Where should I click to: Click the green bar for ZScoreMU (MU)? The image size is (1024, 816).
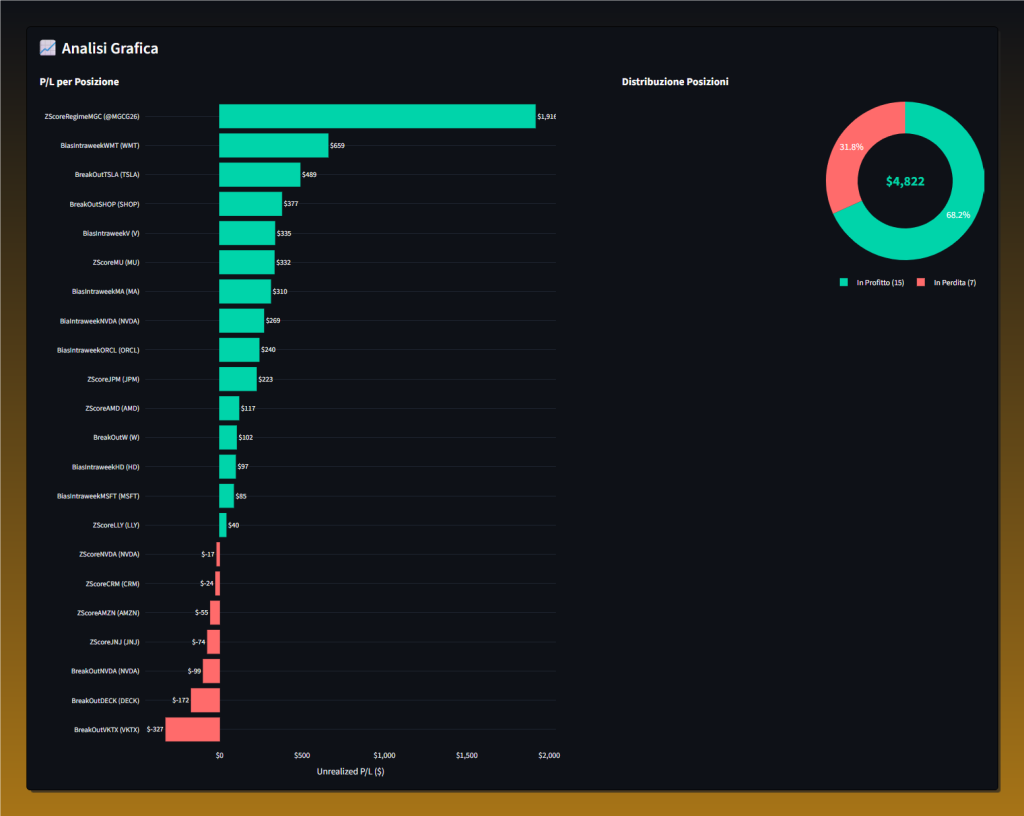coord(248,262)
